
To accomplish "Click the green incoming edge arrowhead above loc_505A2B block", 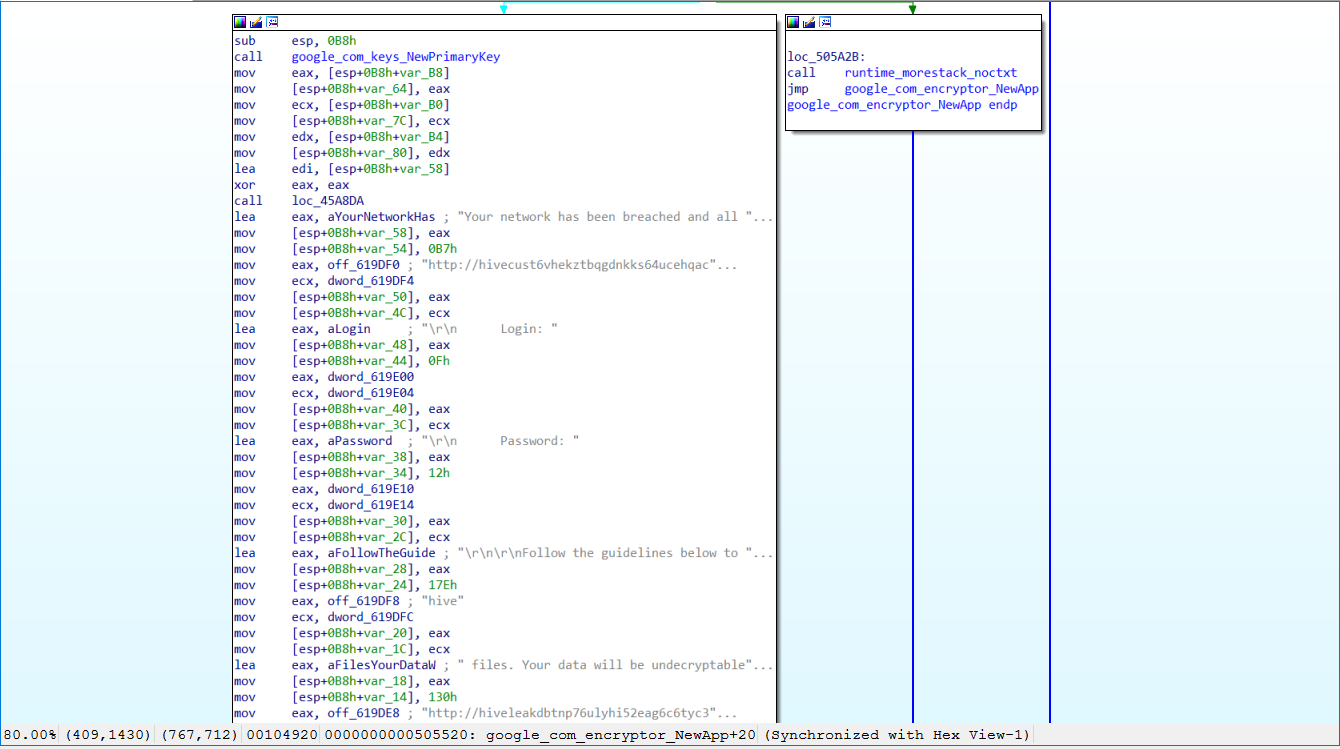I will point(912,9).
